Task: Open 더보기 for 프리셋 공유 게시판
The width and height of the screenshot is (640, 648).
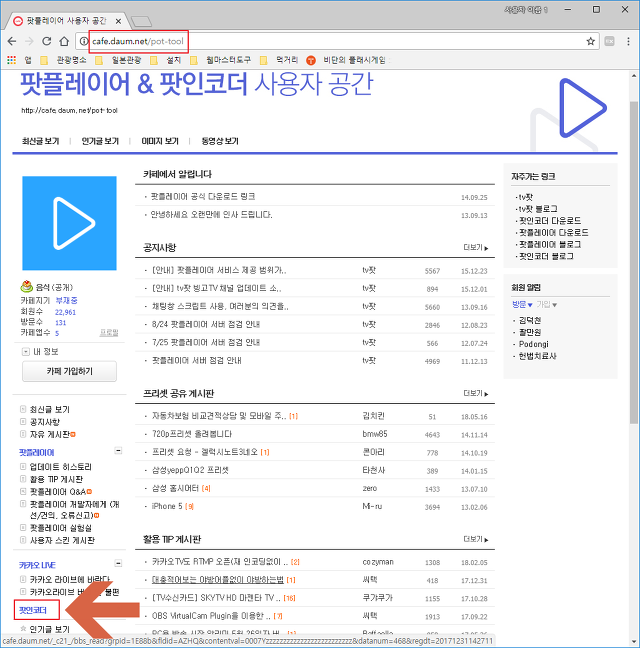Action: pyautogui.click(x=476, y=393)
